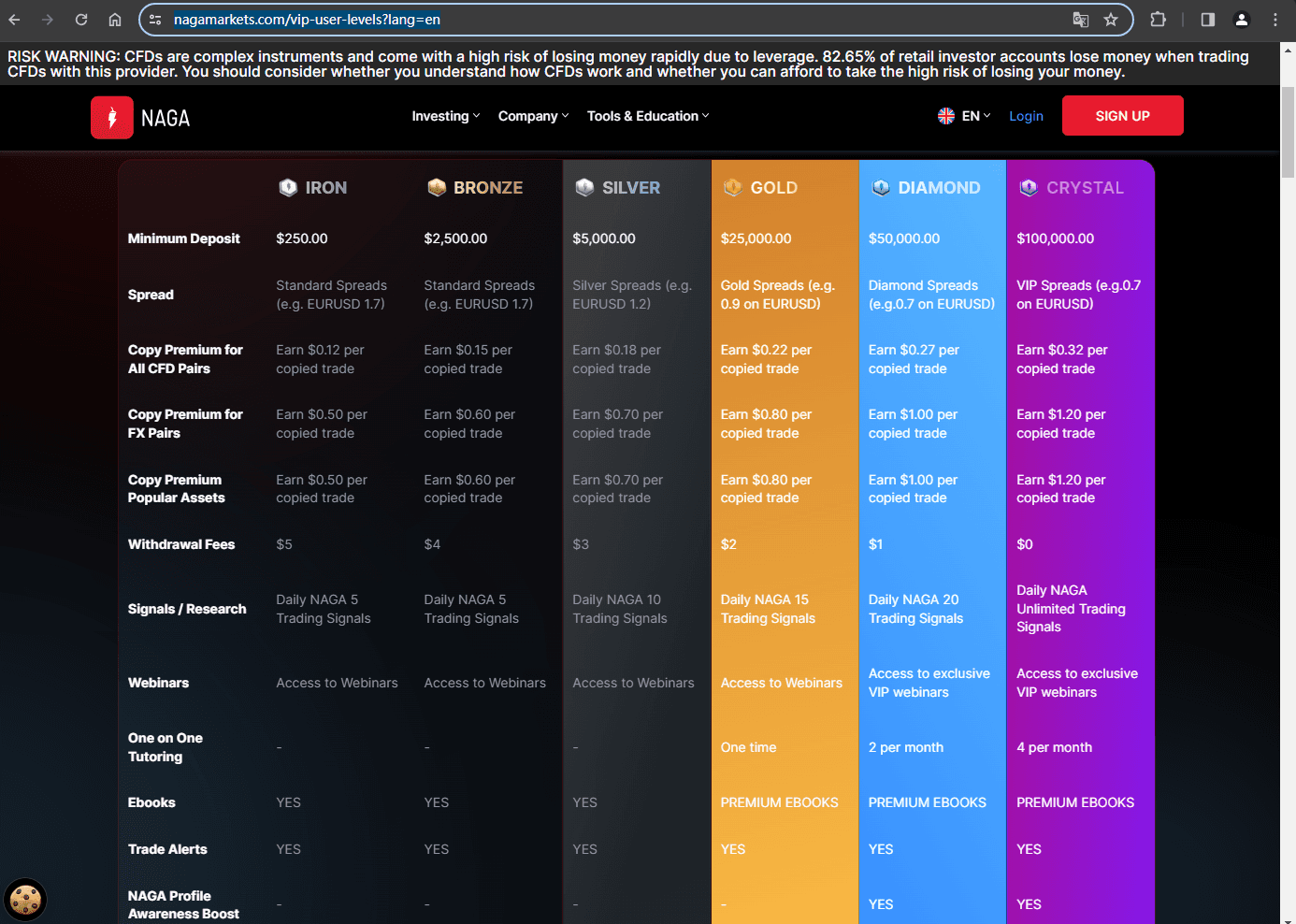Click the Minimum Deposit row label
This screenshot has width=1296, height=924.
pyautogui.click(x=184, y=238)
